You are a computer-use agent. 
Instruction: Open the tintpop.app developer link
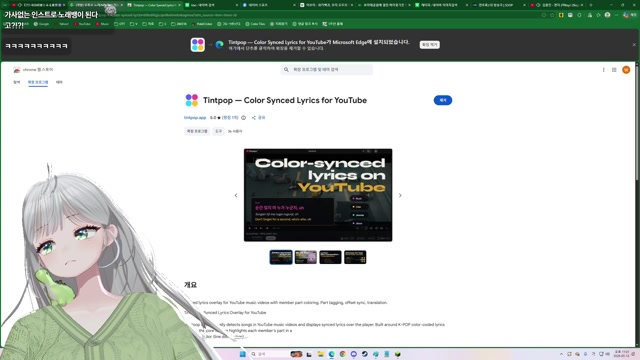coord(195,118)
